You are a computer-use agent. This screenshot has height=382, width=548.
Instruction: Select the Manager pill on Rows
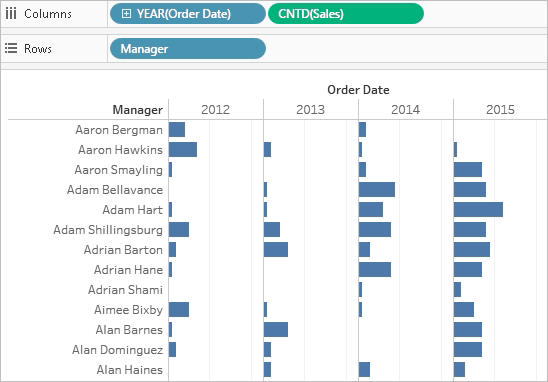188,49
